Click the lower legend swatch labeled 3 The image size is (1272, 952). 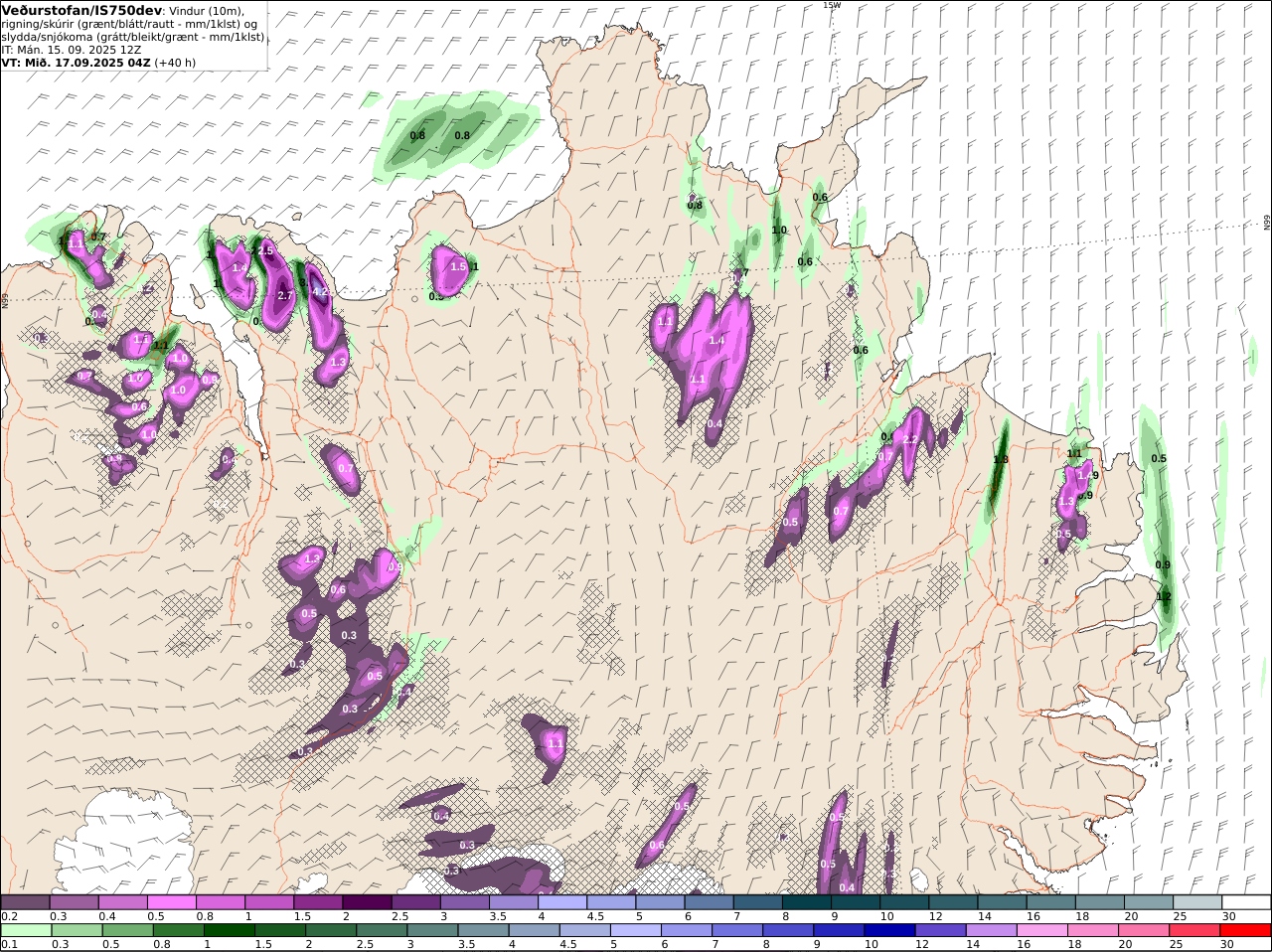pos(432,930)
